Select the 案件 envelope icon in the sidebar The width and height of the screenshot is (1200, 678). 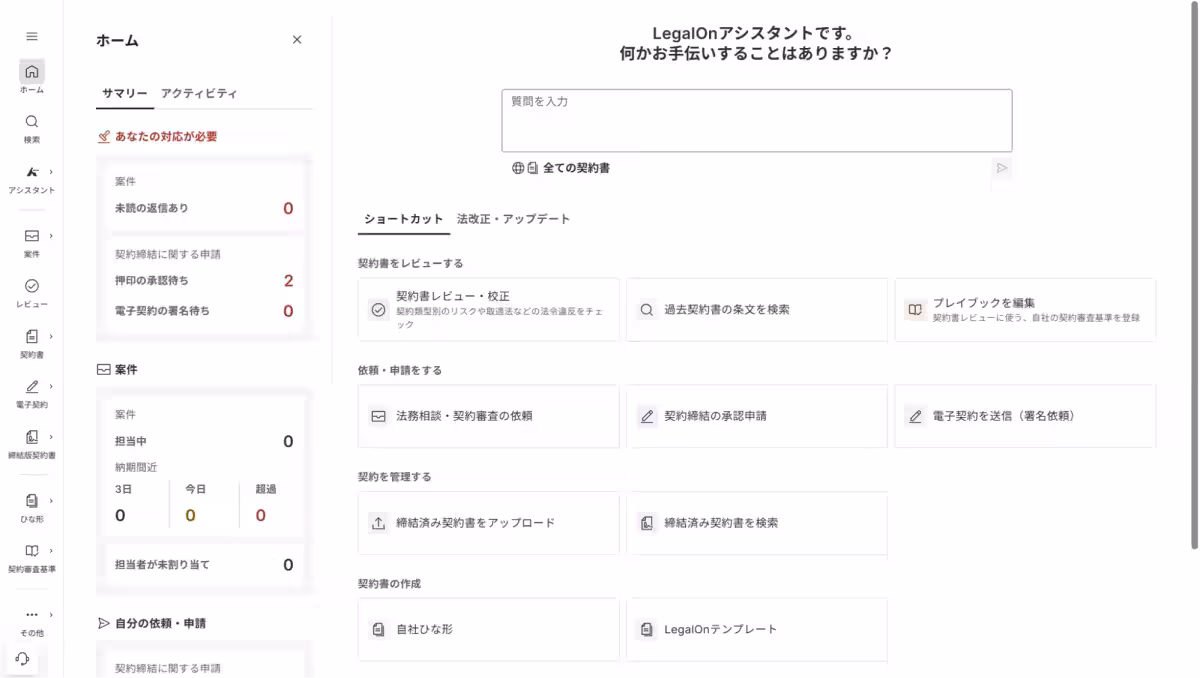point(31,237)
